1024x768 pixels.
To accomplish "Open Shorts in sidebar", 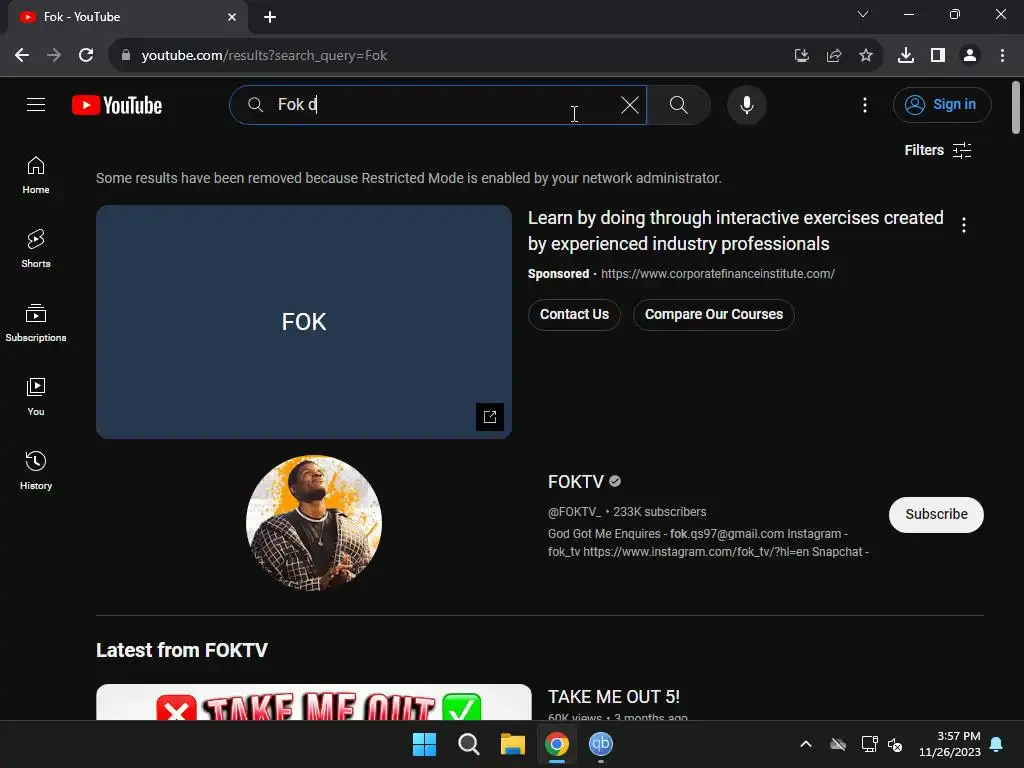I will 36,249.
